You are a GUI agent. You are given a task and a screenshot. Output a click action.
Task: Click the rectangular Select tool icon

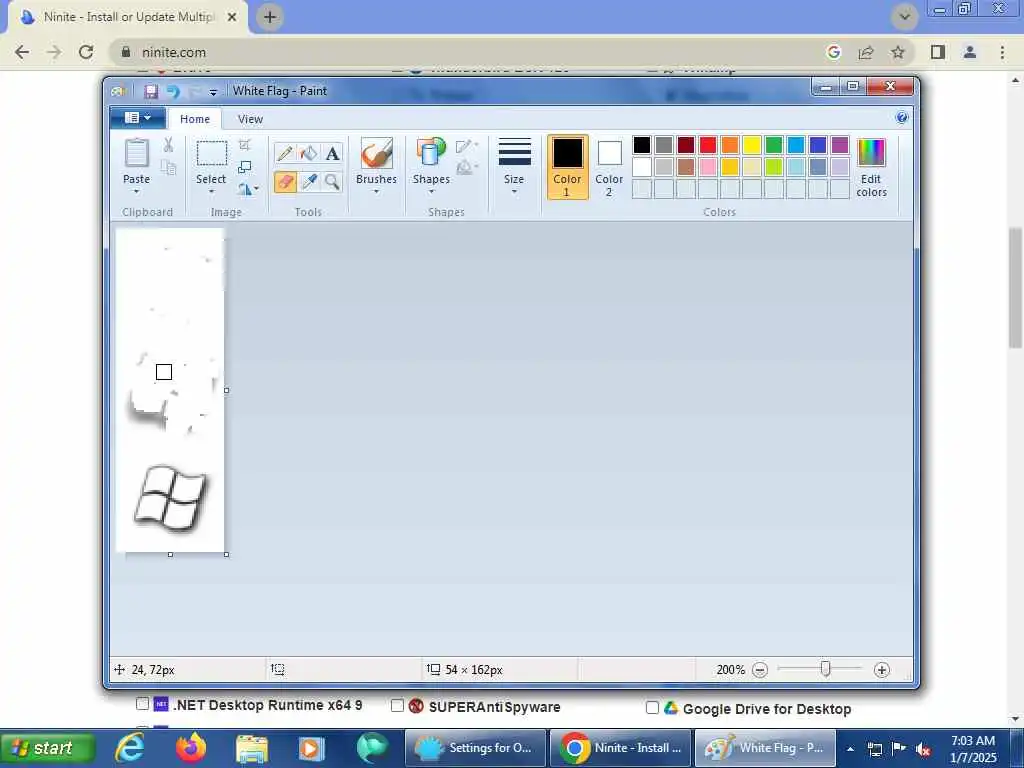click(x=212, y=154)
